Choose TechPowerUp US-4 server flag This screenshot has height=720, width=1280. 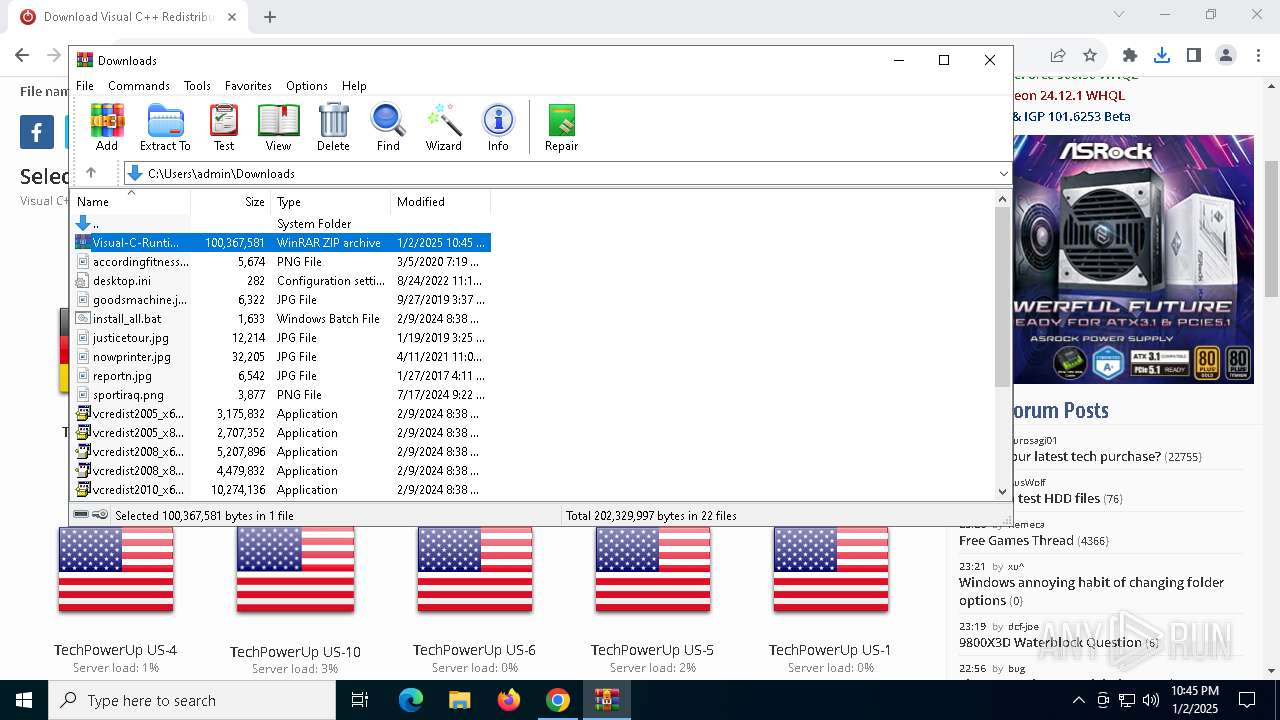click(x=116, y=569)
